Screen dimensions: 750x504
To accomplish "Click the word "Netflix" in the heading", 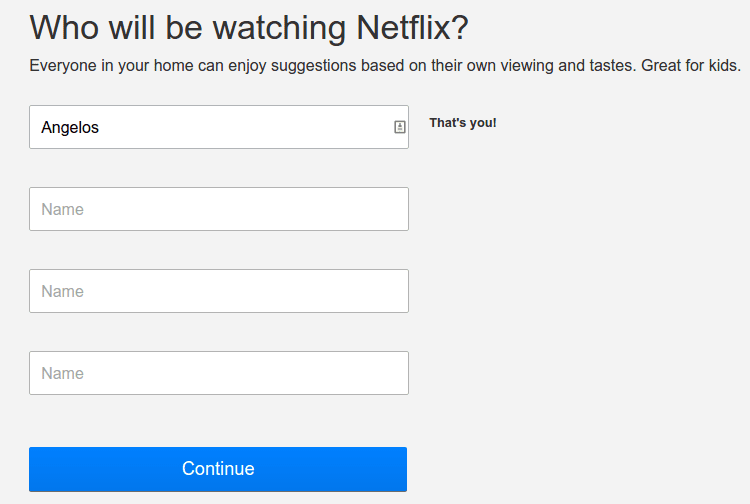I will (x=402, y=27).
